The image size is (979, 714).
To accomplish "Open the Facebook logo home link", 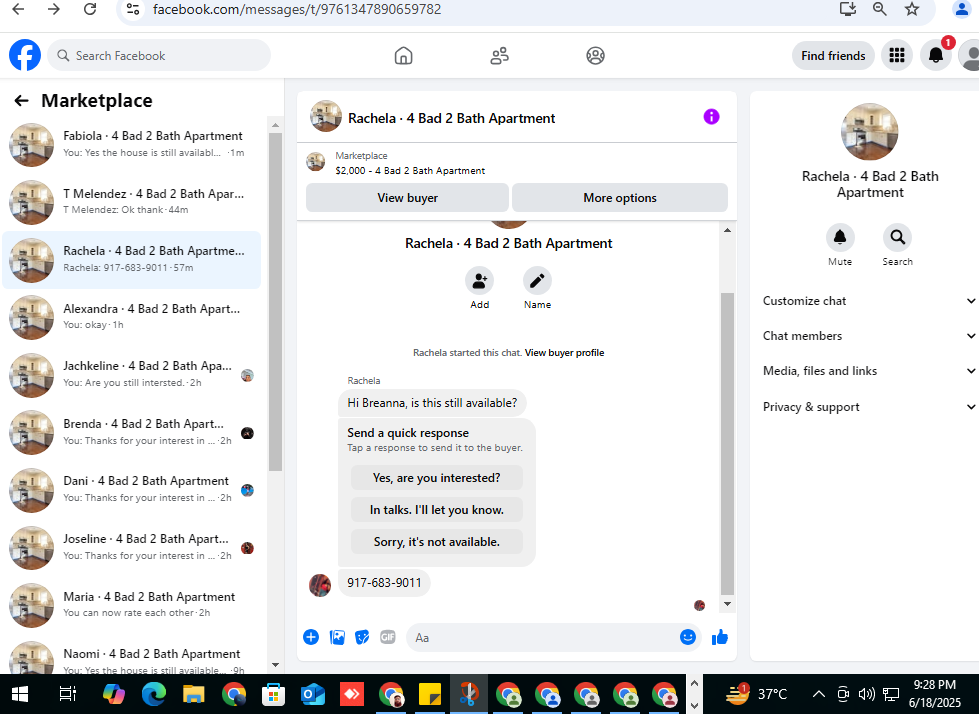I will click(25, 55).
